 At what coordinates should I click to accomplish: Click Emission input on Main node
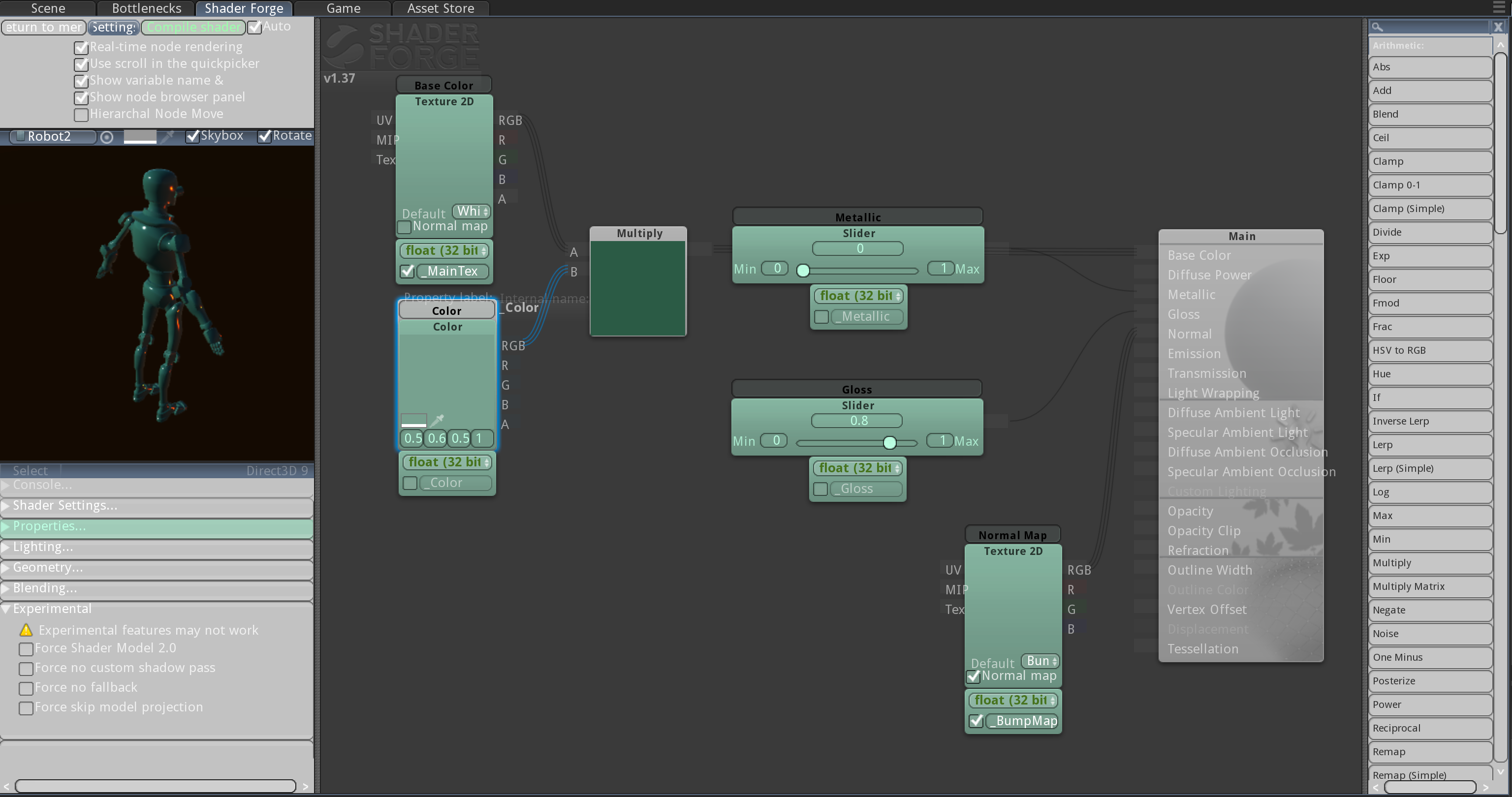pos(1194,354)
